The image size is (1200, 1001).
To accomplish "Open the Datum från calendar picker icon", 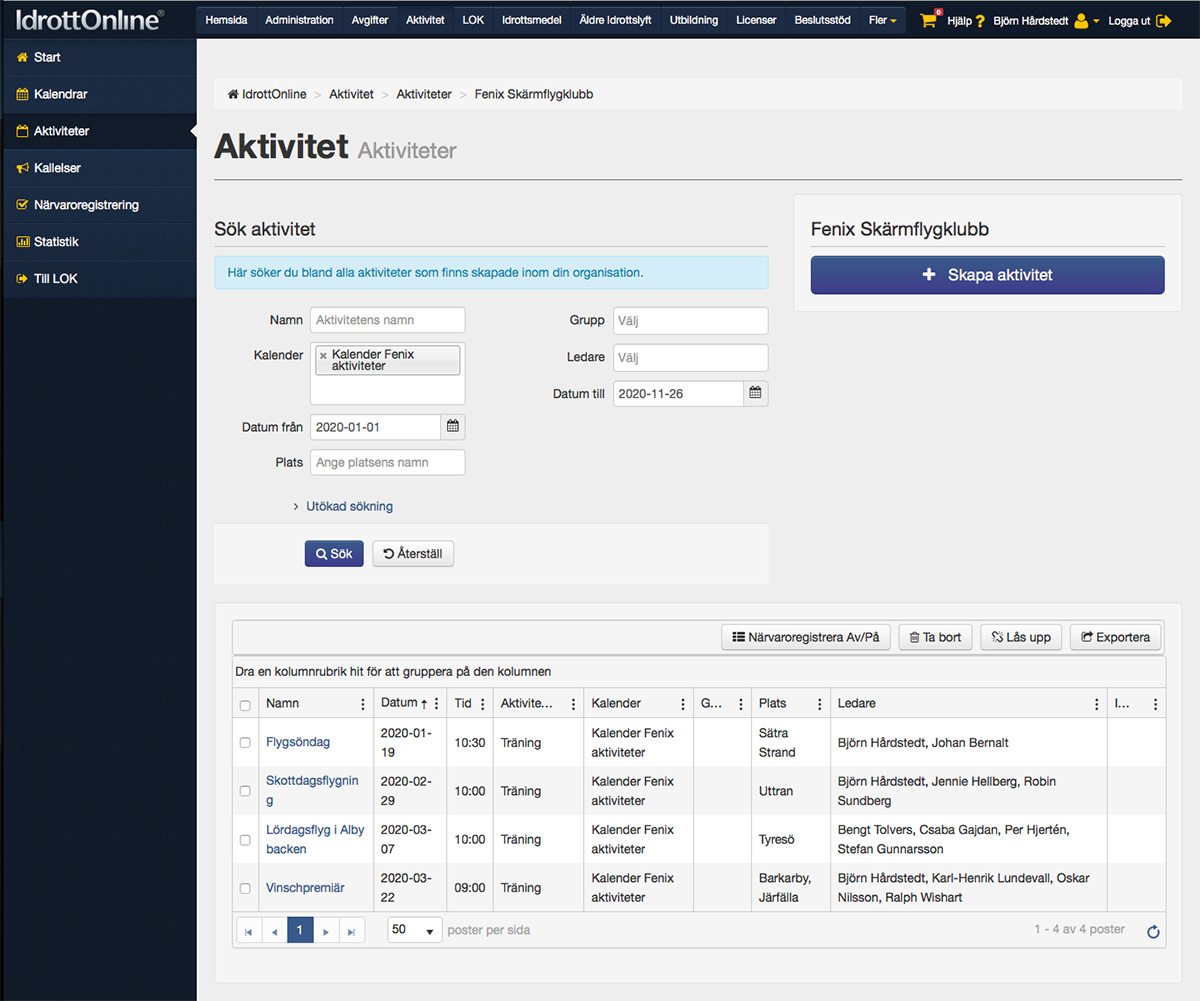I will coord(453,427).
